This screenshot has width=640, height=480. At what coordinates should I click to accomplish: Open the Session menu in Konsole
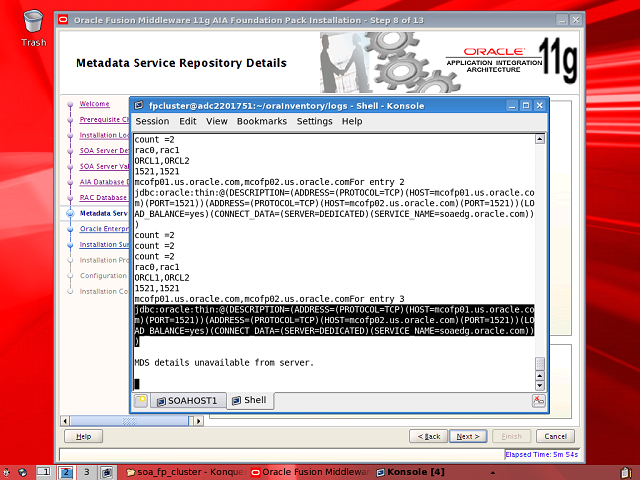[x=152, y=121]
